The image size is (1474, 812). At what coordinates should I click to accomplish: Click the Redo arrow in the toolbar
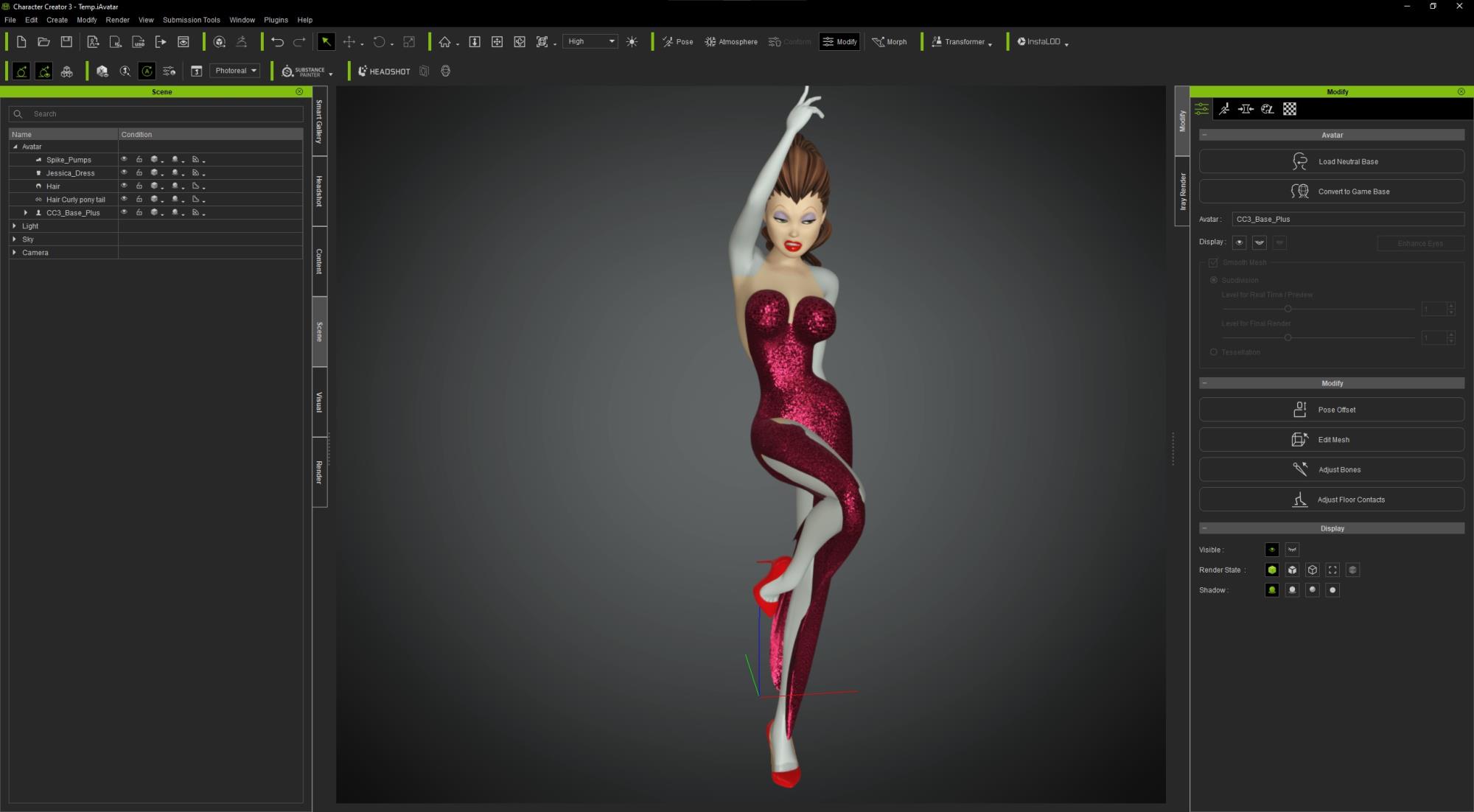click(x=299, y=42)
